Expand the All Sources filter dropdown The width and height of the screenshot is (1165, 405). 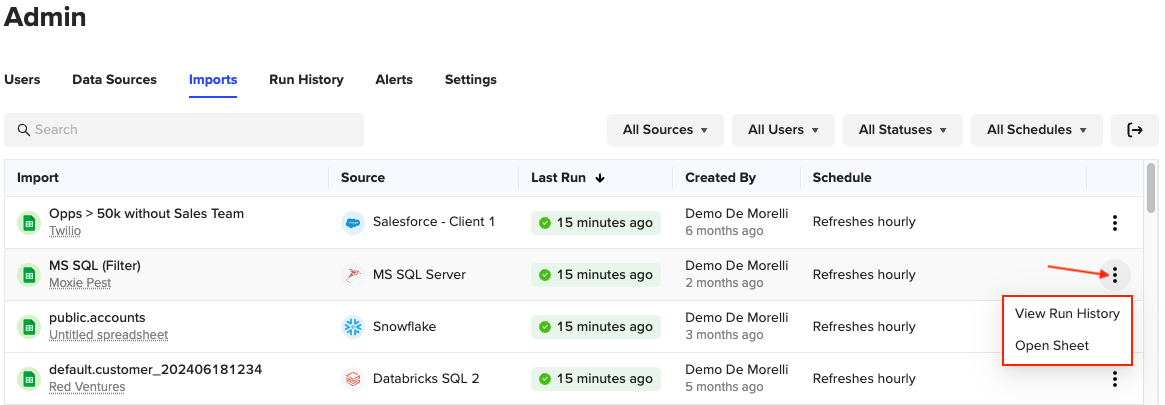point(665,130)
